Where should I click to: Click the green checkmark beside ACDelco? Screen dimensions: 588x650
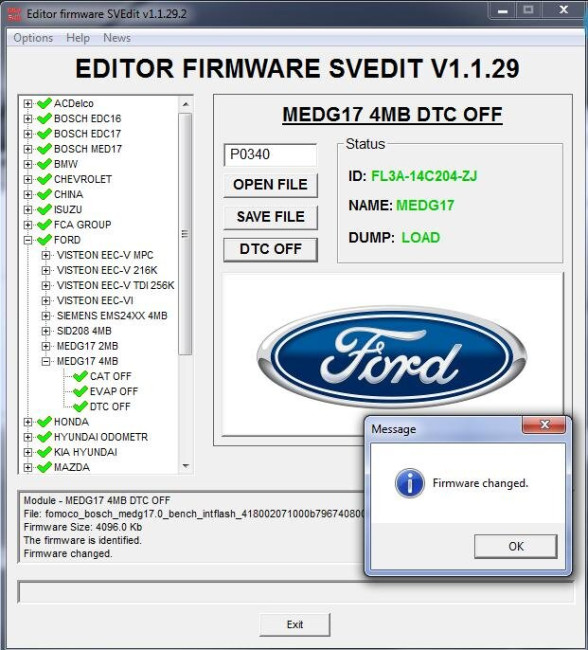coord(44,103)
